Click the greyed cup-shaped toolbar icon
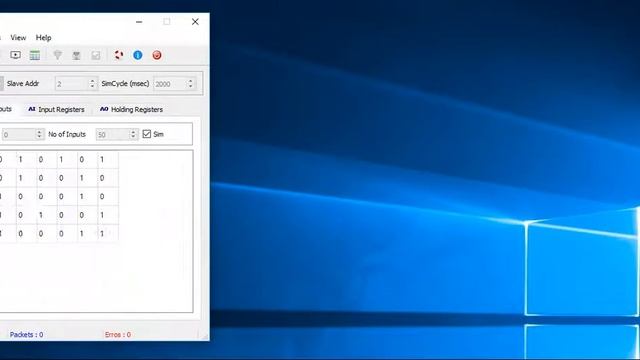Screen dimensions: 640x360 point(76,55)
